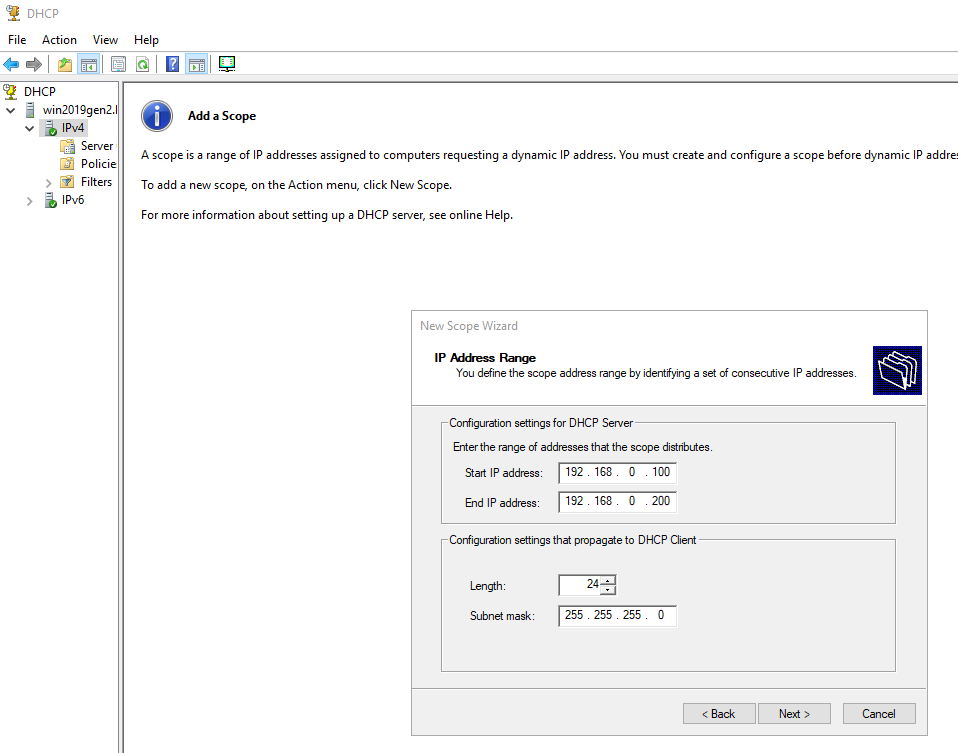Select the IPv6 label in tree

point(73,200)
